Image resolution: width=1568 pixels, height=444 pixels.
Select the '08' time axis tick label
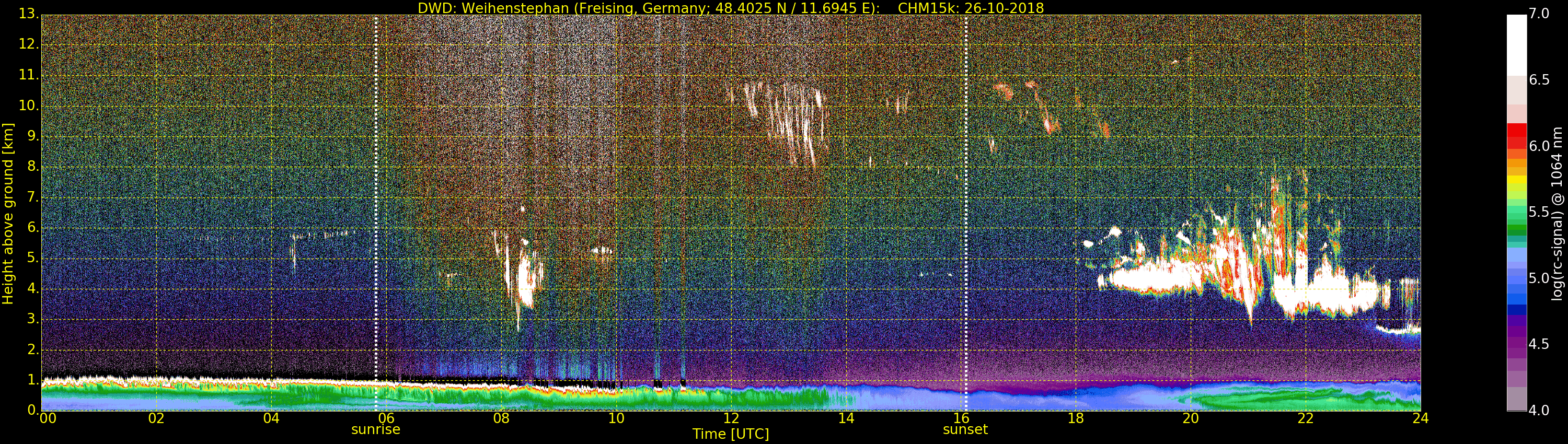(x=501, y=418)
